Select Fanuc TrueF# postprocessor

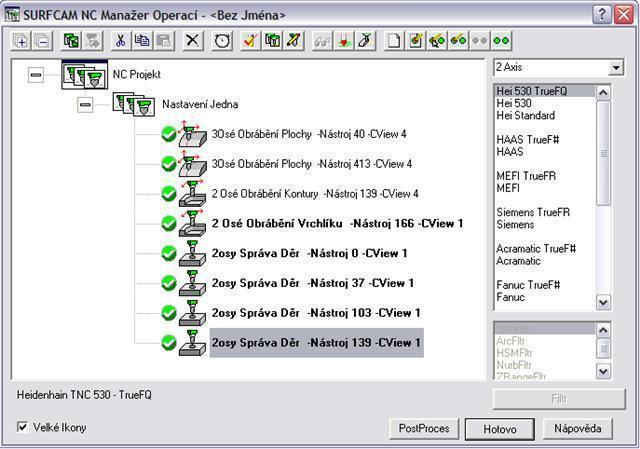click(544, 285)
